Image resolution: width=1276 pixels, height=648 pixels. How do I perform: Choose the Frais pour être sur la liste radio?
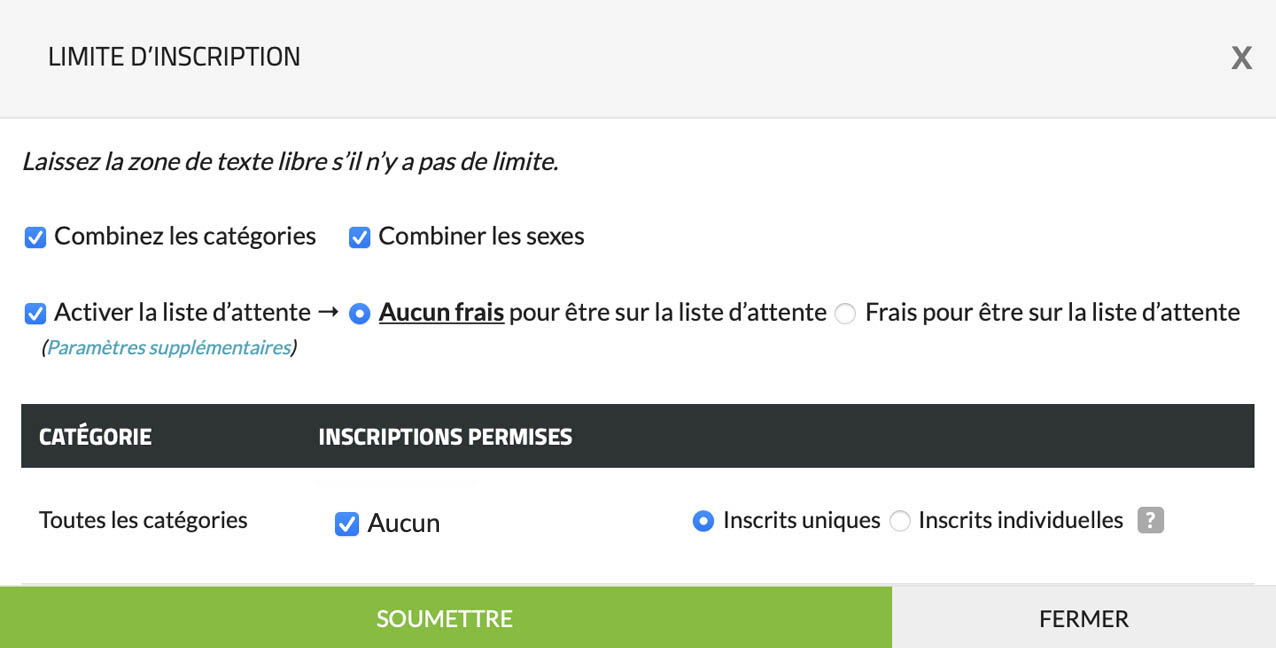click(x=846, y=314)
